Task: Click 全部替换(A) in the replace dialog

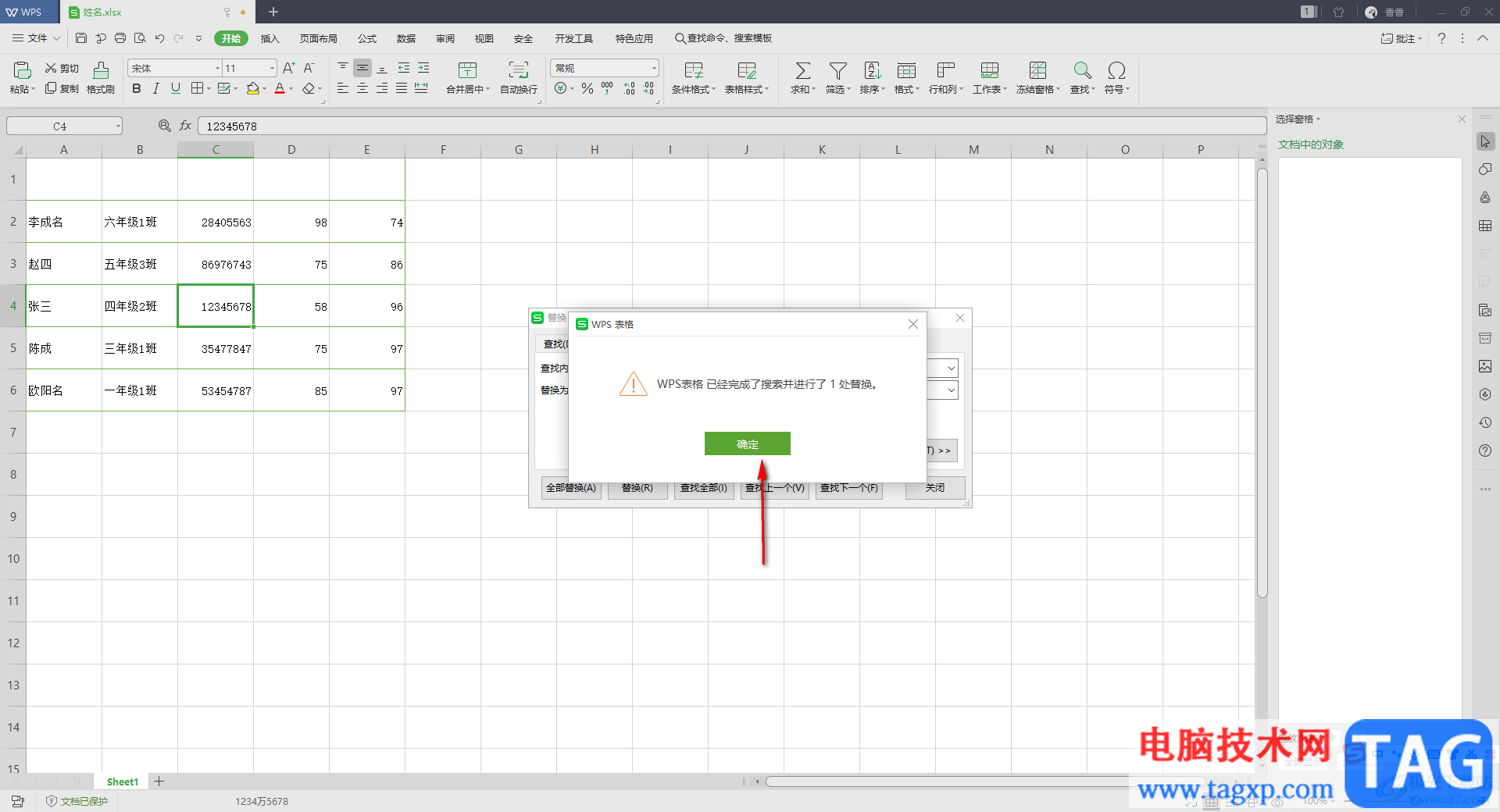Action: (571, 488)
